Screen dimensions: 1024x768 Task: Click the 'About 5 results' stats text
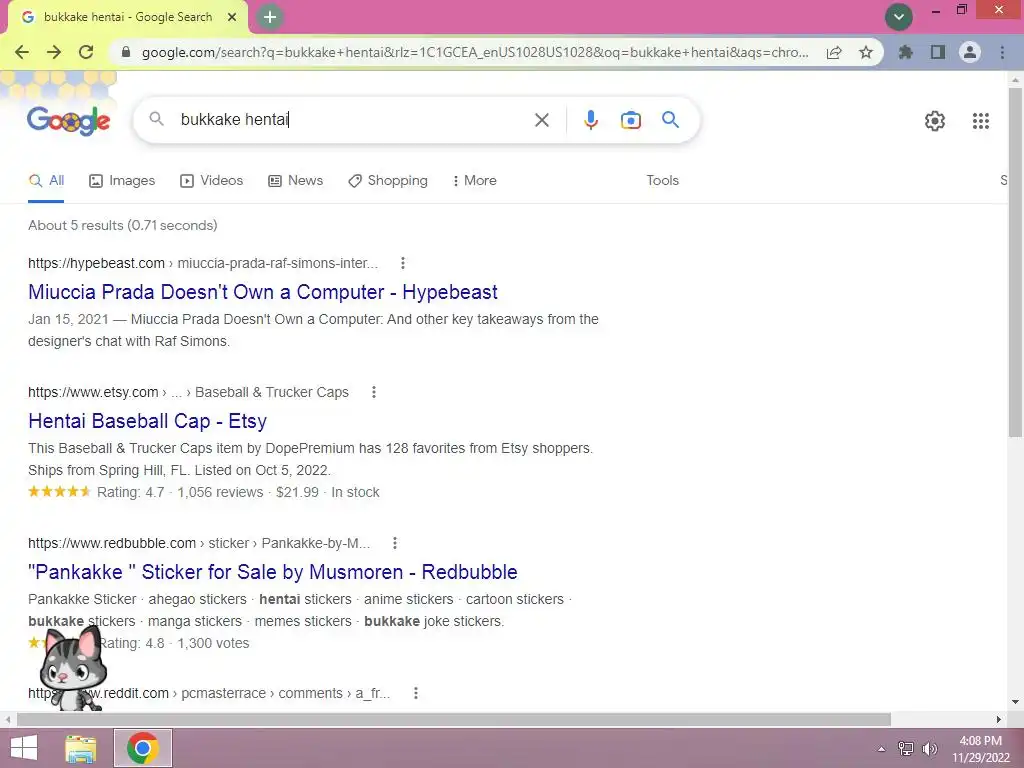click(123, 225)
